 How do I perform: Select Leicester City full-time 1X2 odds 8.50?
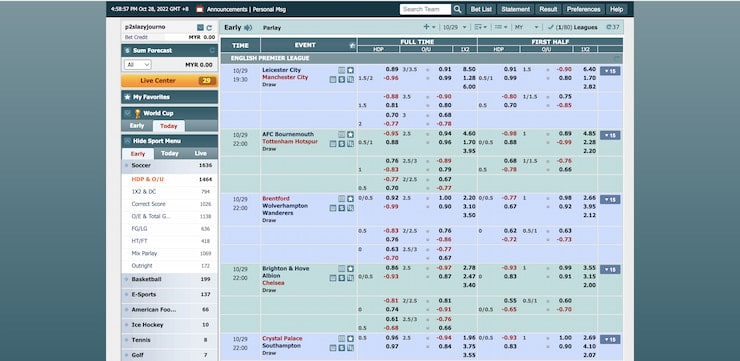coord(469,69)
